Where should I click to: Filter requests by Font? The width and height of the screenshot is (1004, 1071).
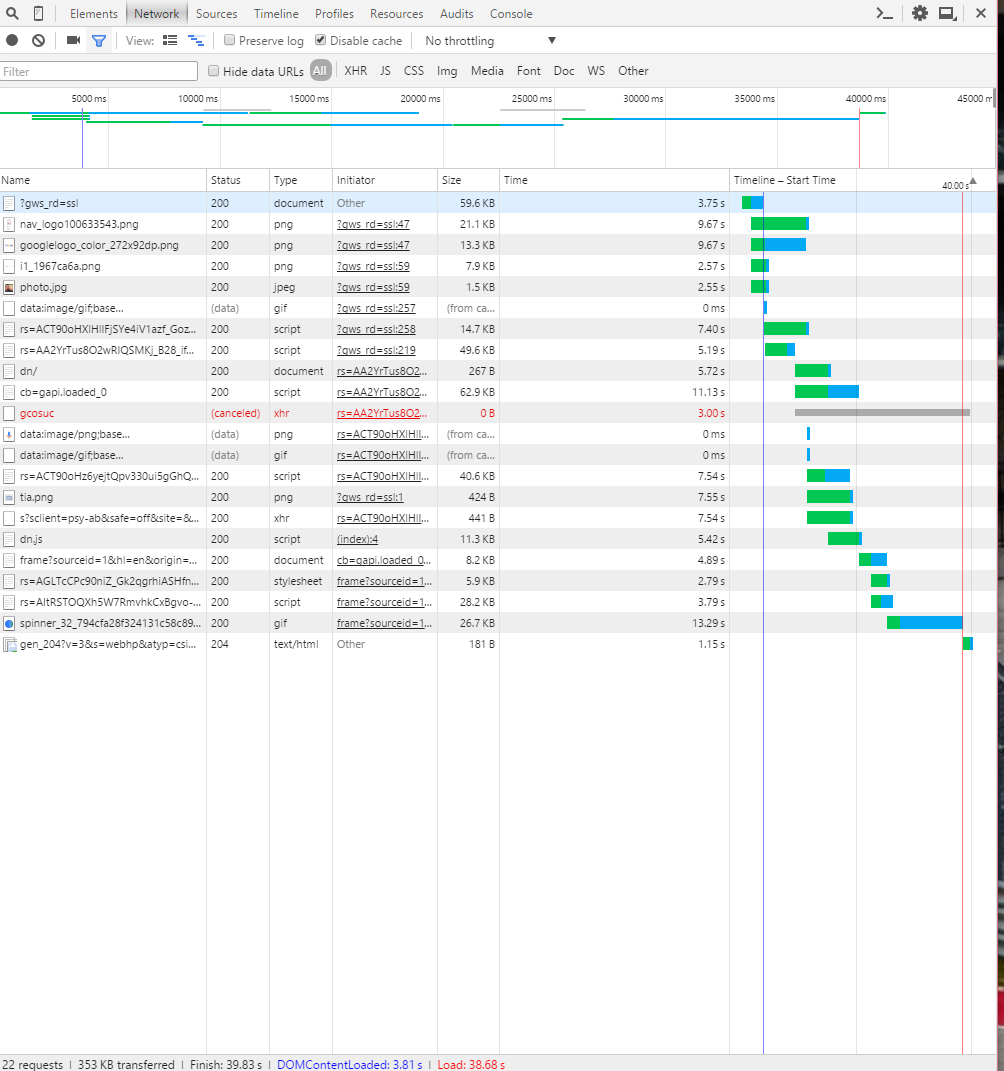(x=528, y=70)
